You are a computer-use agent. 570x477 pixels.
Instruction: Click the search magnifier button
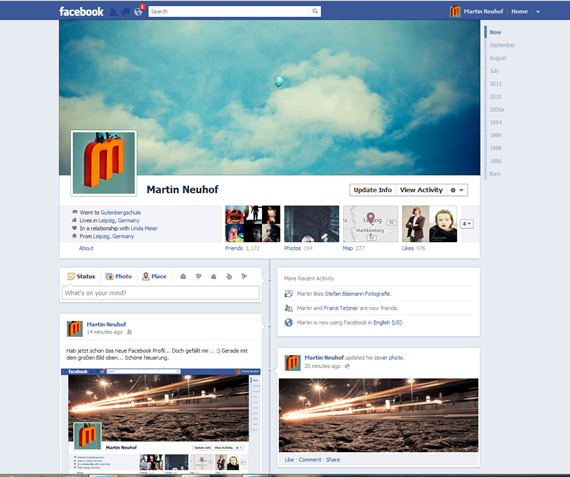coord(315,11)
